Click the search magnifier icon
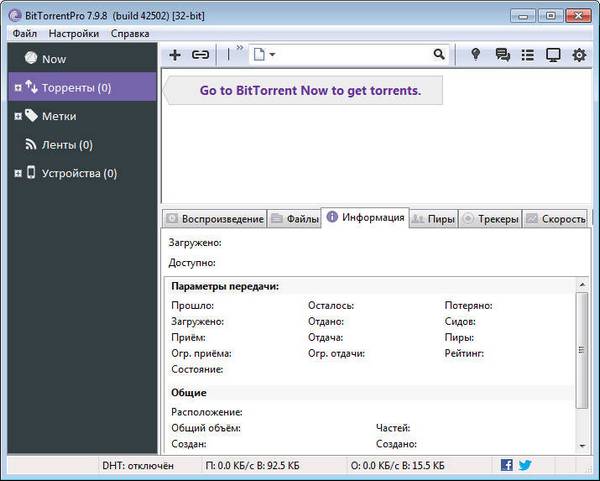 (439, 54)
